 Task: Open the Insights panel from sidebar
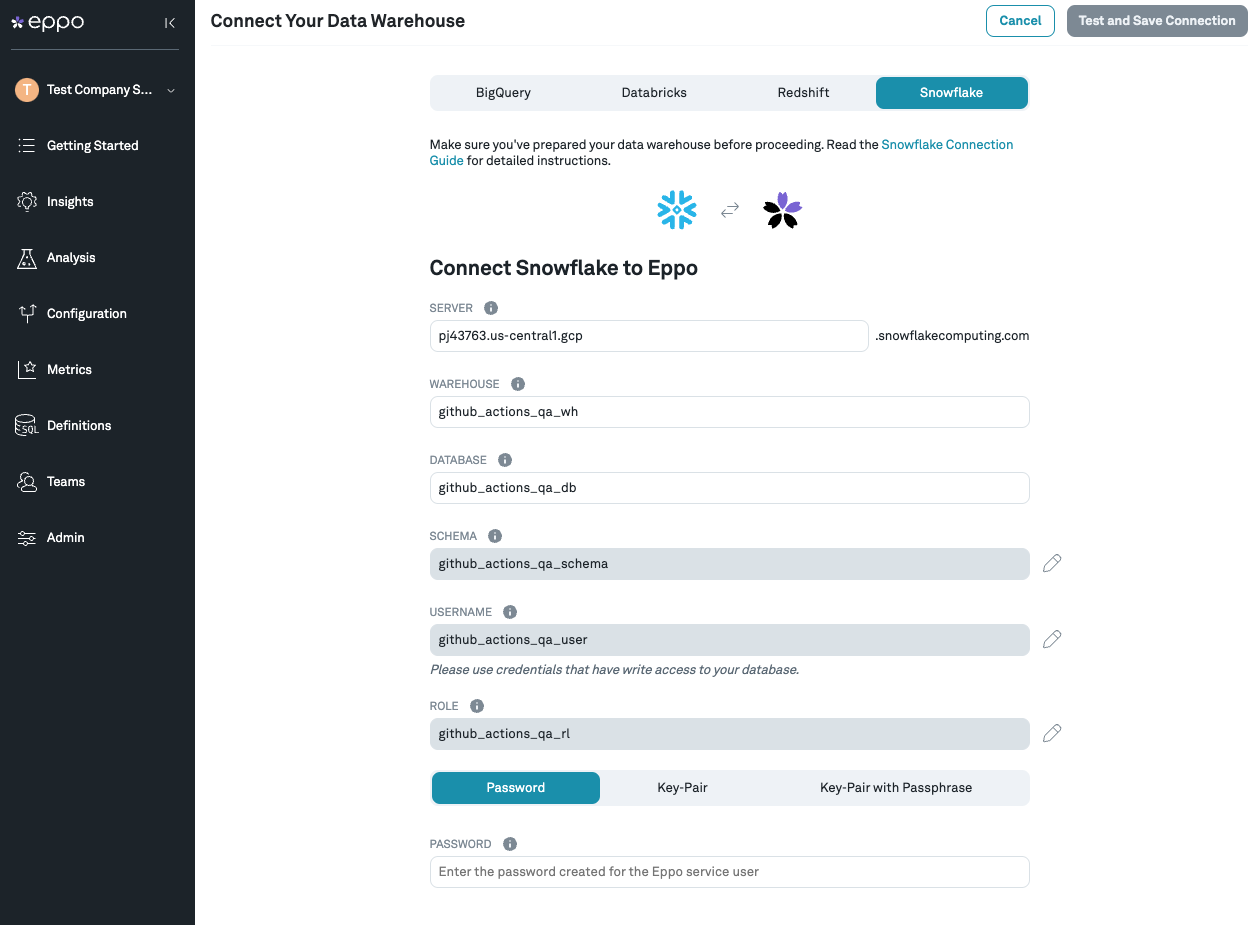[x=26, y=201]
